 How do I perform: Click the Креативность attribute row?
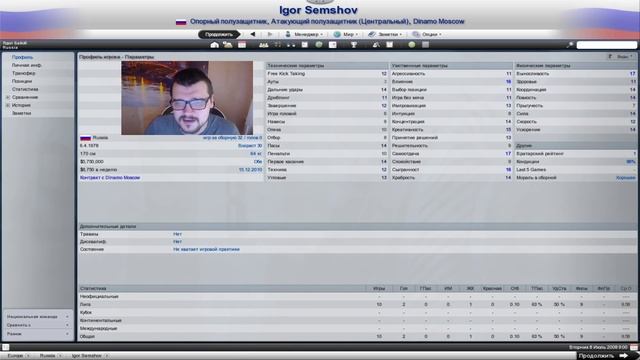click(451, 129)
